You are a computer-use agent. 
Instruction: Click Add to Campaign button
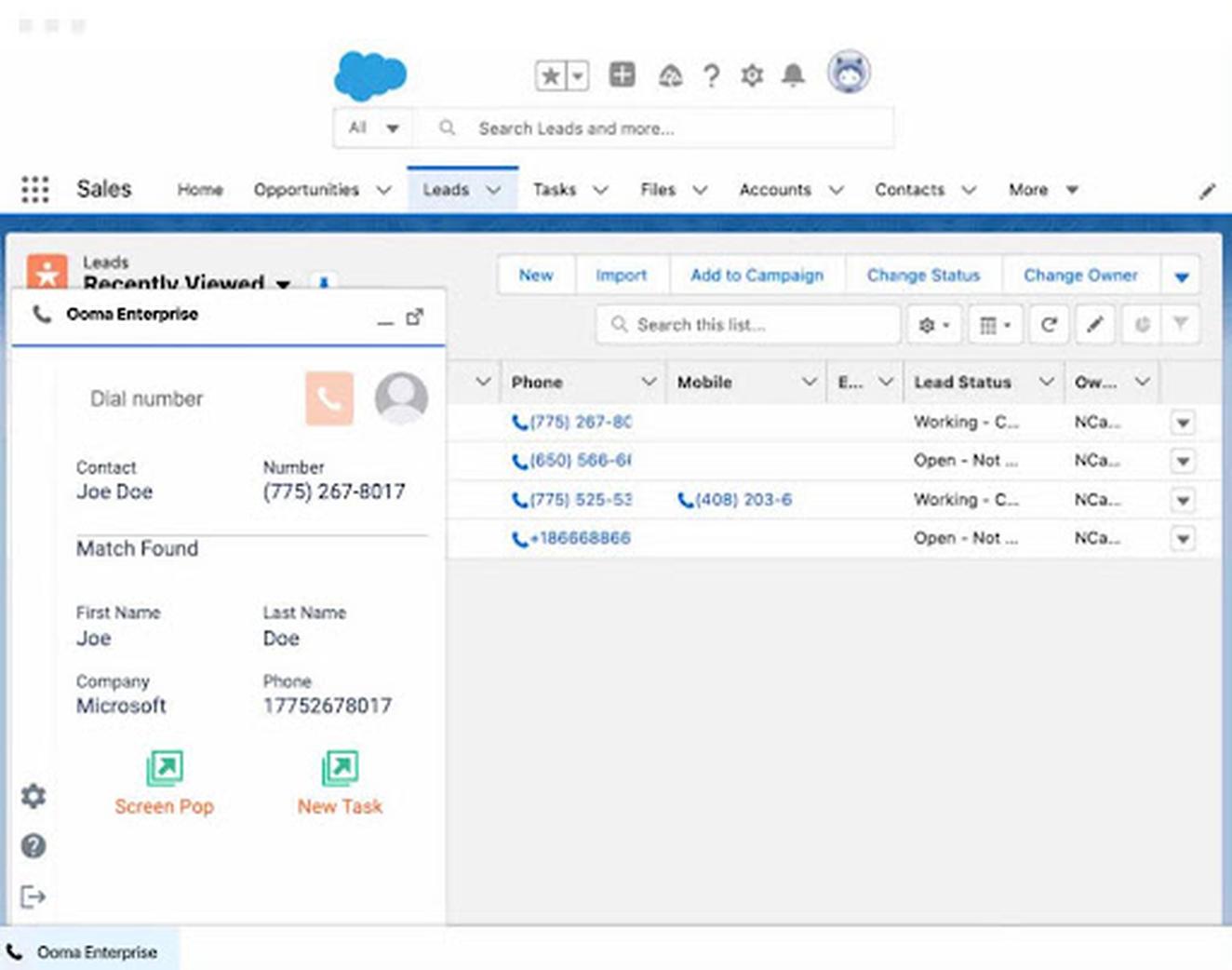point(757,276)
